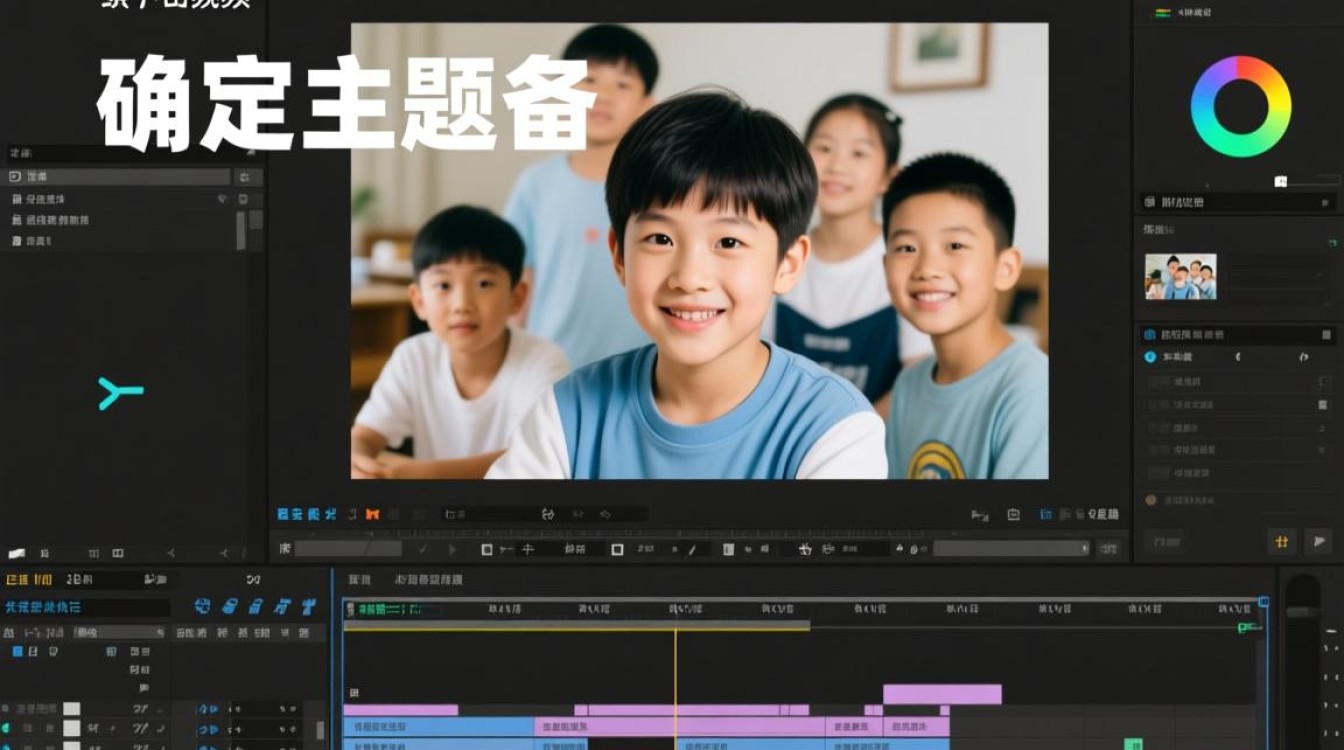
Task: Click the white slider handle below the color wheel
Action: pos(1280,181)
